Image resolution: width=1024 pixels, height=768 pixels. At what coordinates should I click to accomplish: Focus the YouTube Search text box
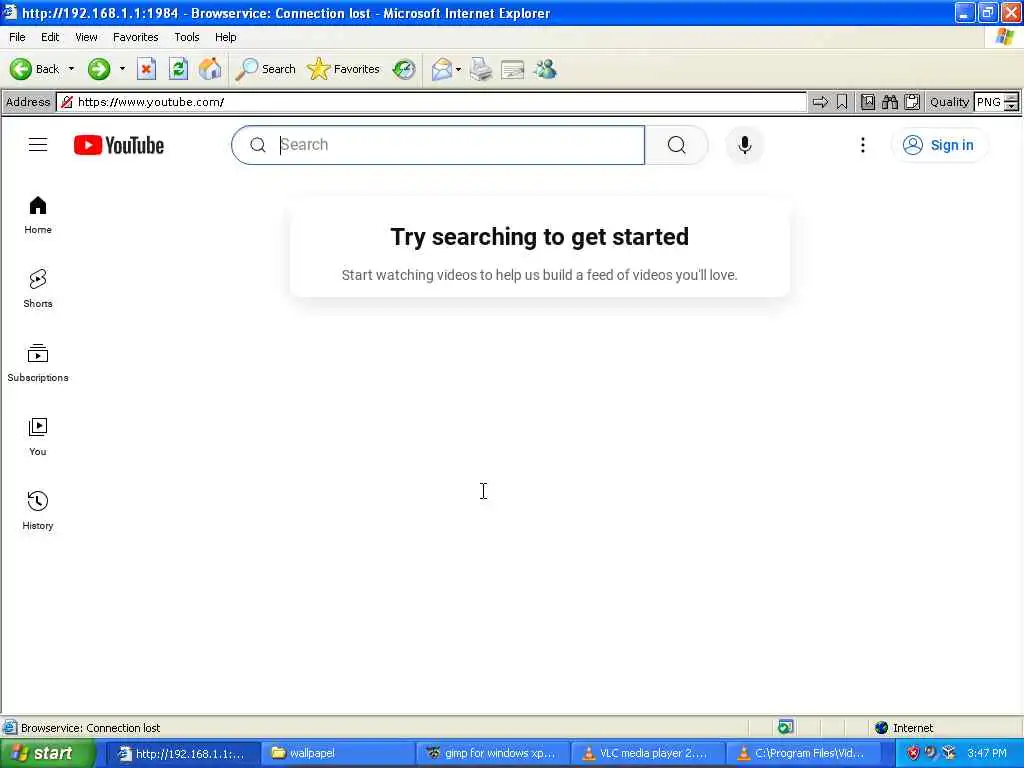(x=438, y=145)
